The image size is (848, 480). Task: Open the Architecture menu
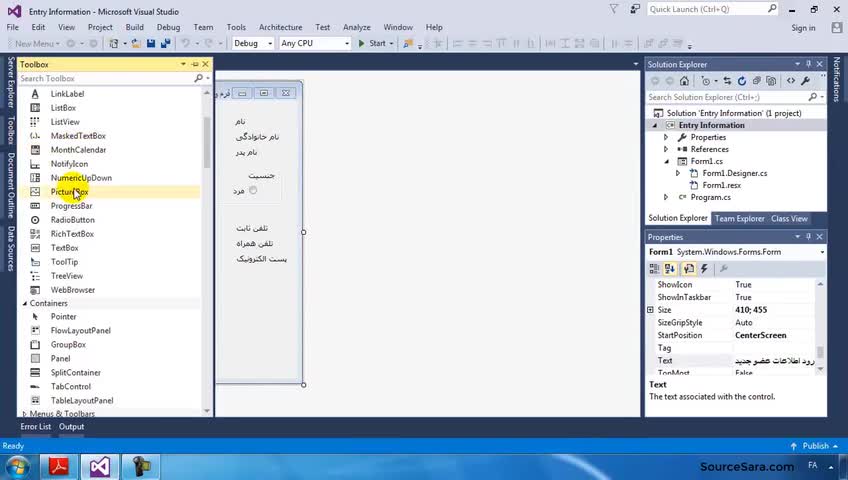pos(280,27)
